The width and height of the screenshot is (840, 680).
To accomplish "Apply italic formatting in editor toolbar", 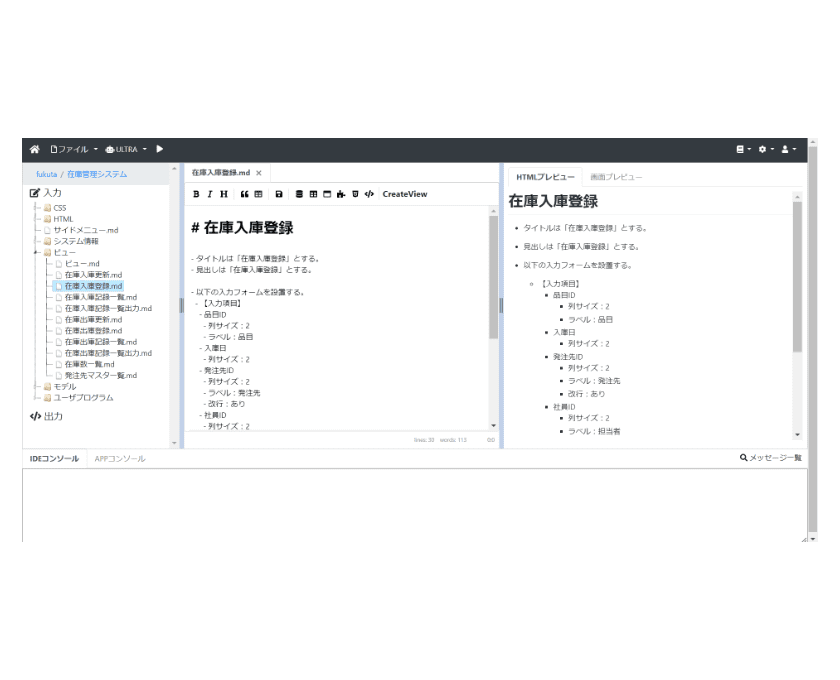I will 209,194.
